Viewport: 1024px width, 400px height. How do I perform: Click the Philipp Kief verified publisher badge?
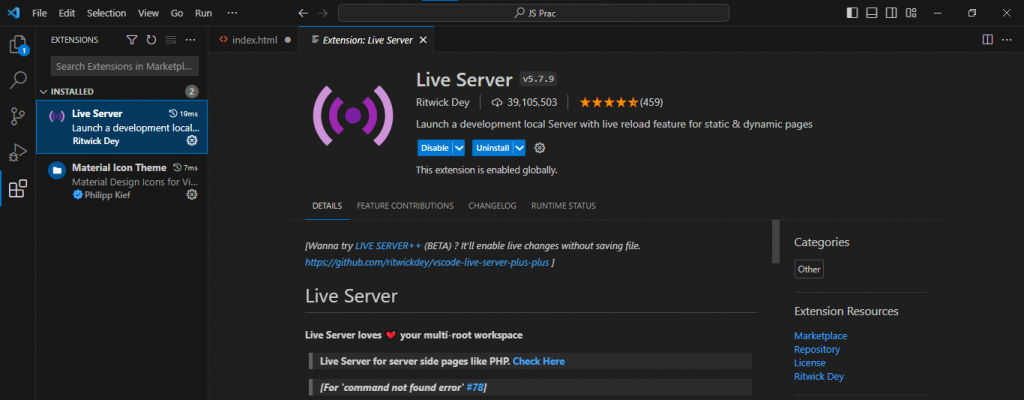click(x=78, y=195)
